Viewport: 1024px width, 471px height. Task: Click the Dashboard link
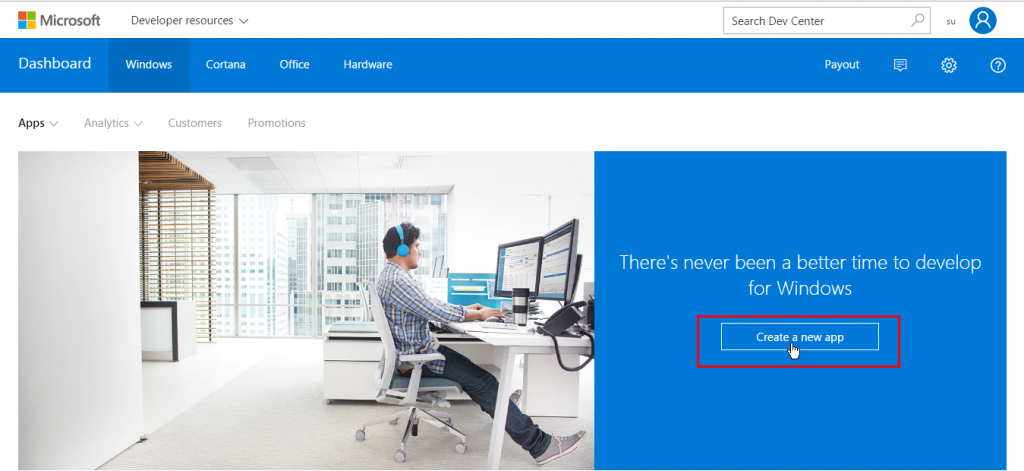55,63
